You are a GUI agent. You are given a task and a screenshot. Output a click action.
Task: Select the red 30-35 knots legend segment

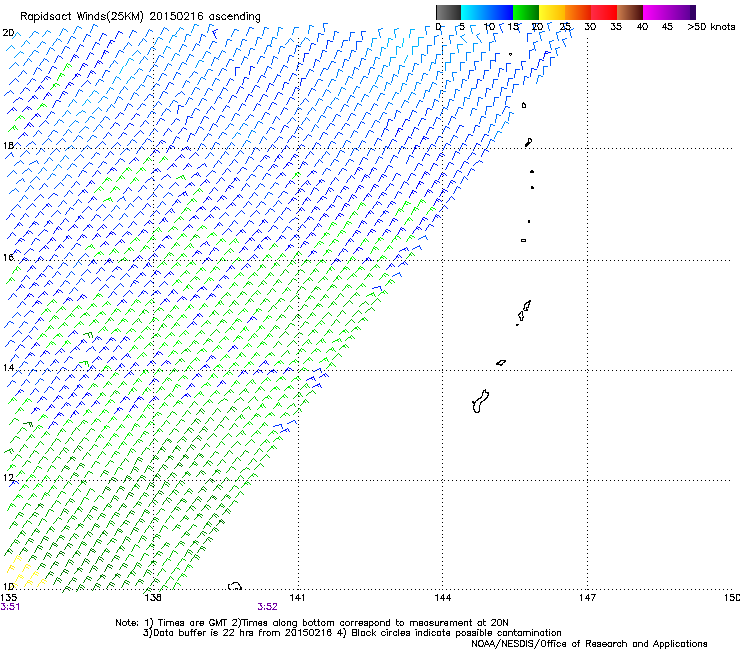click(604, 12)
